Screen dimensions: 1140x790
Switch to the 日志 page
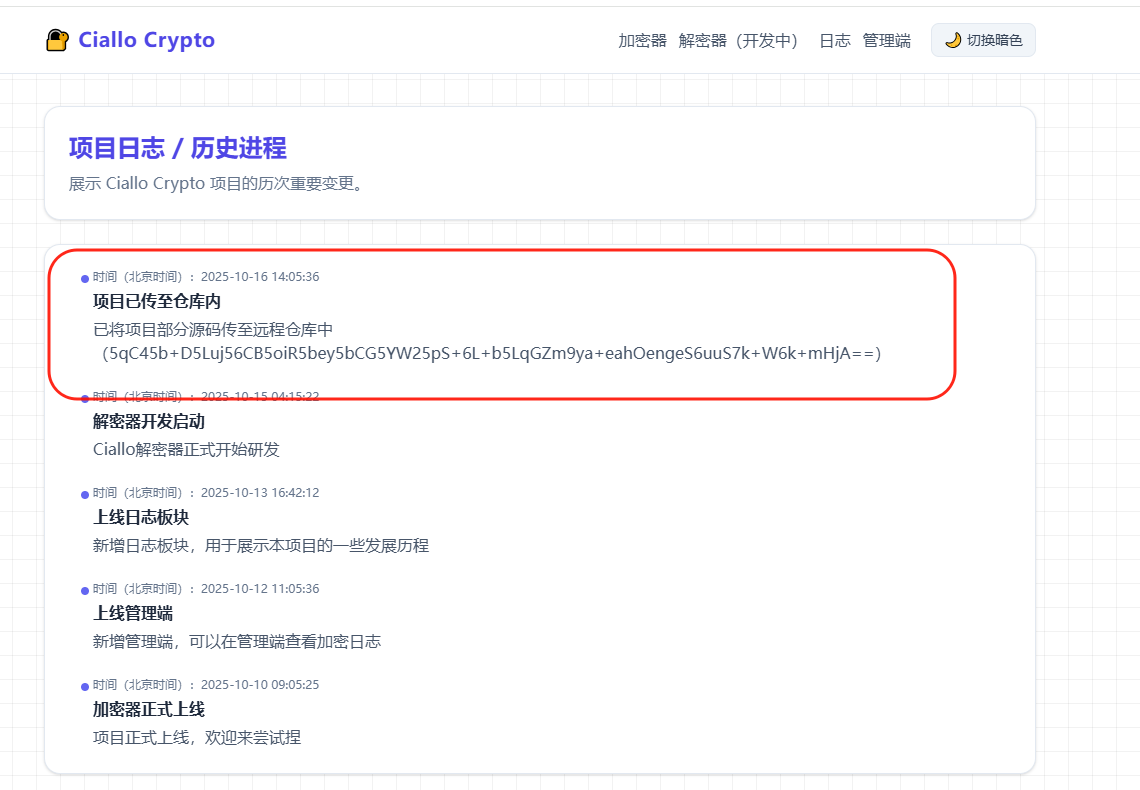click(x=834, y=41)
